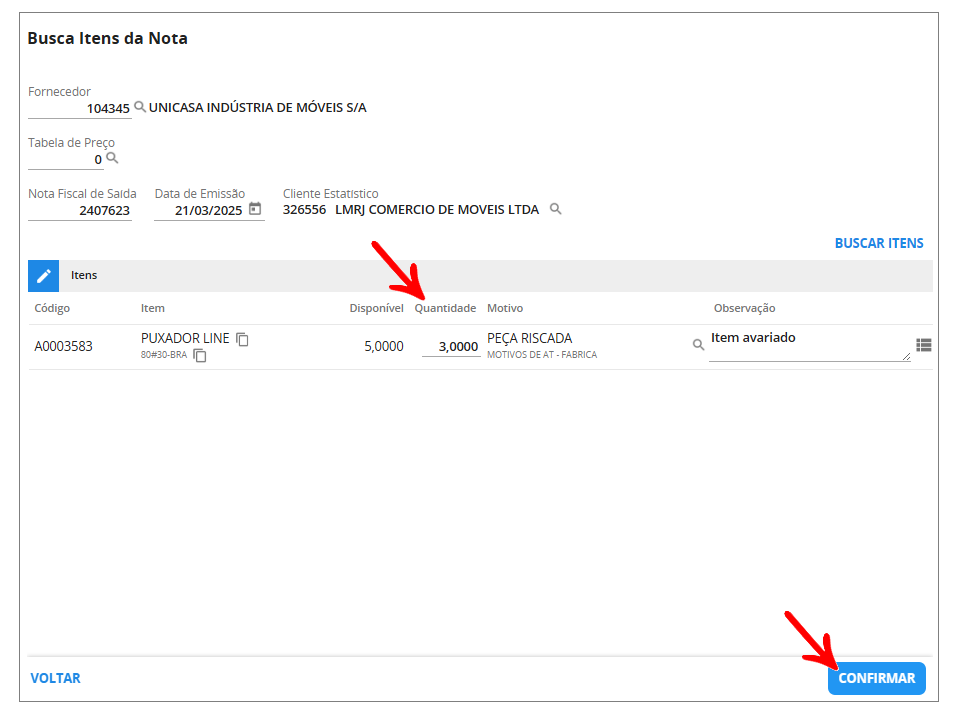Click the Tabela de Preço search icon
Screen dimensions: 956x724
click(112, 158)
